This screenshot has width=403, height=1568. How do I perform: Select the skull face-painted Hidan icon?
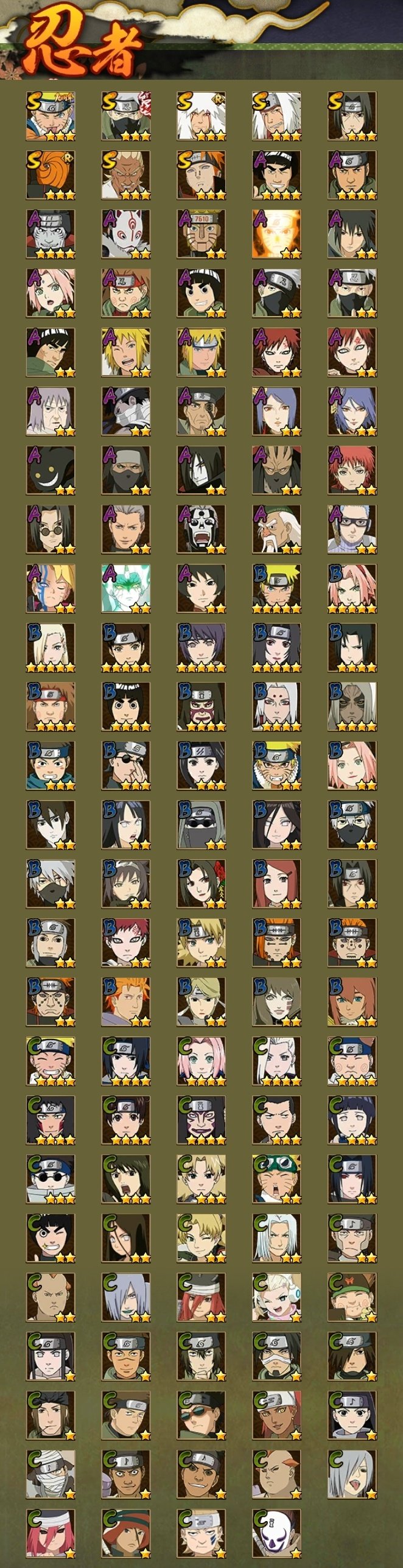coord(201,530)
